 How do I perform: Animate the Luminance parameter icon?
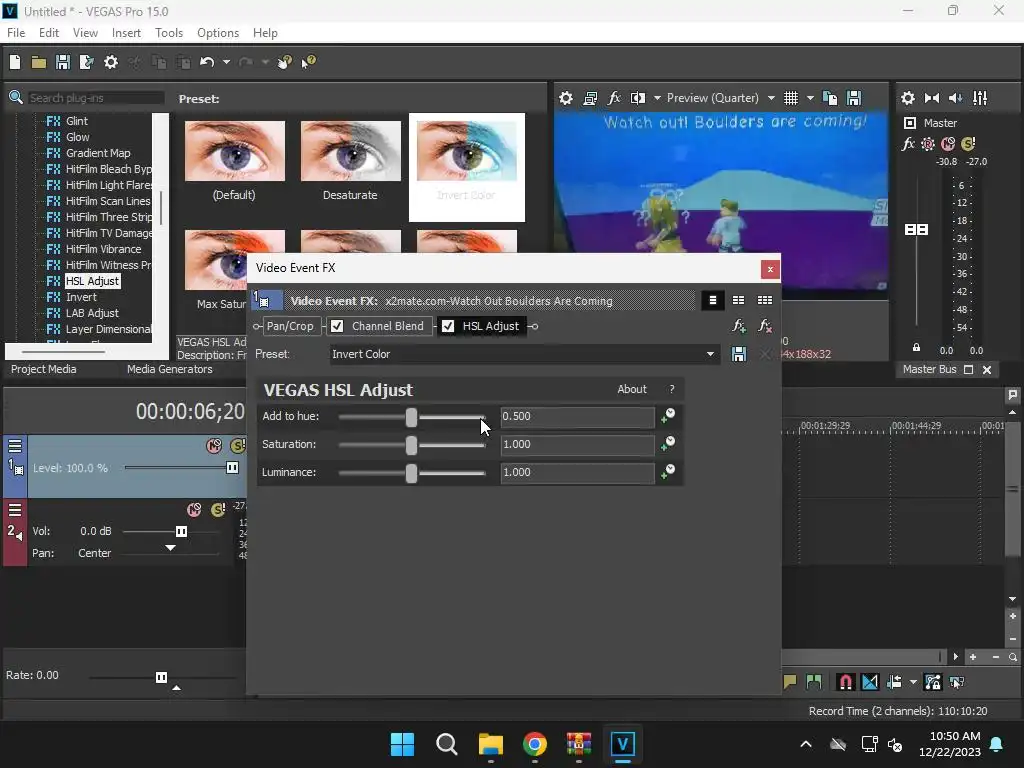point(668,472)
